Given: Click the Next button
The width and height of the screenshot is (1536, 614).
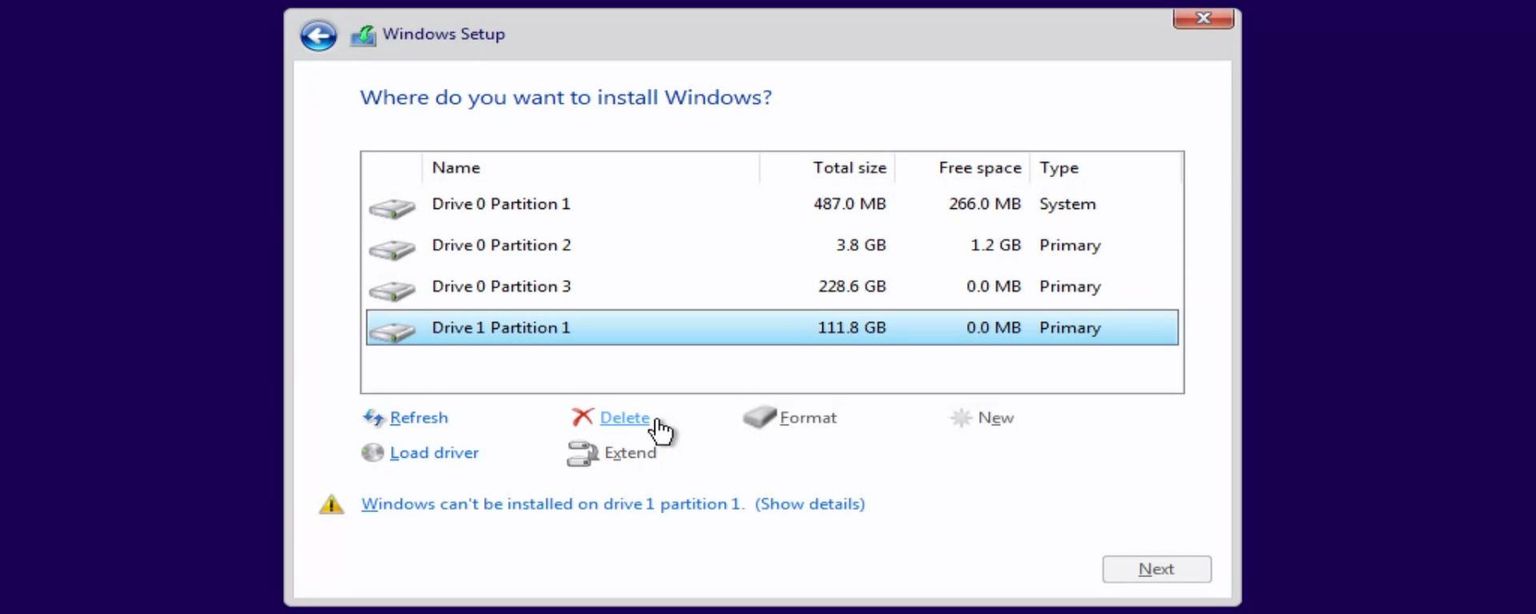Looking at the screenshot, I should pyautogui.click(x=1156, y=568).
